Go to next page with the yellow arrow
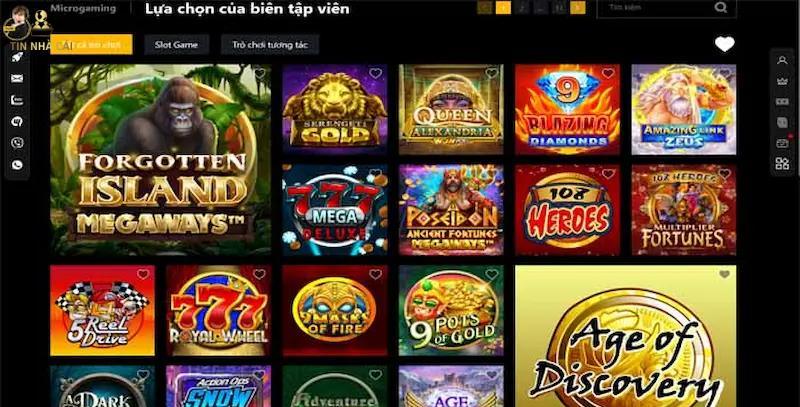 [x=578, y=7]
